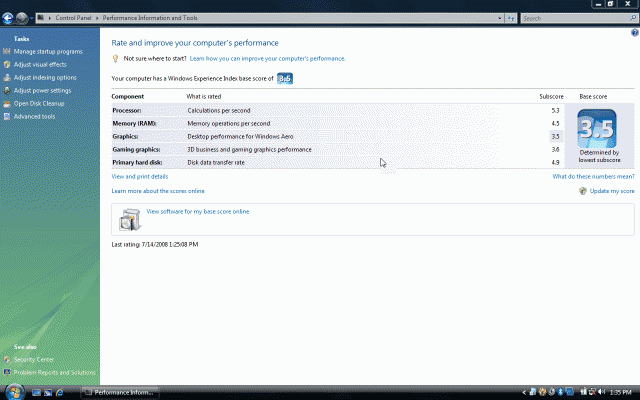Viewport: 640px width, 400px height.
Task: Click the Security Center shield icon
Action: [7, 360]
